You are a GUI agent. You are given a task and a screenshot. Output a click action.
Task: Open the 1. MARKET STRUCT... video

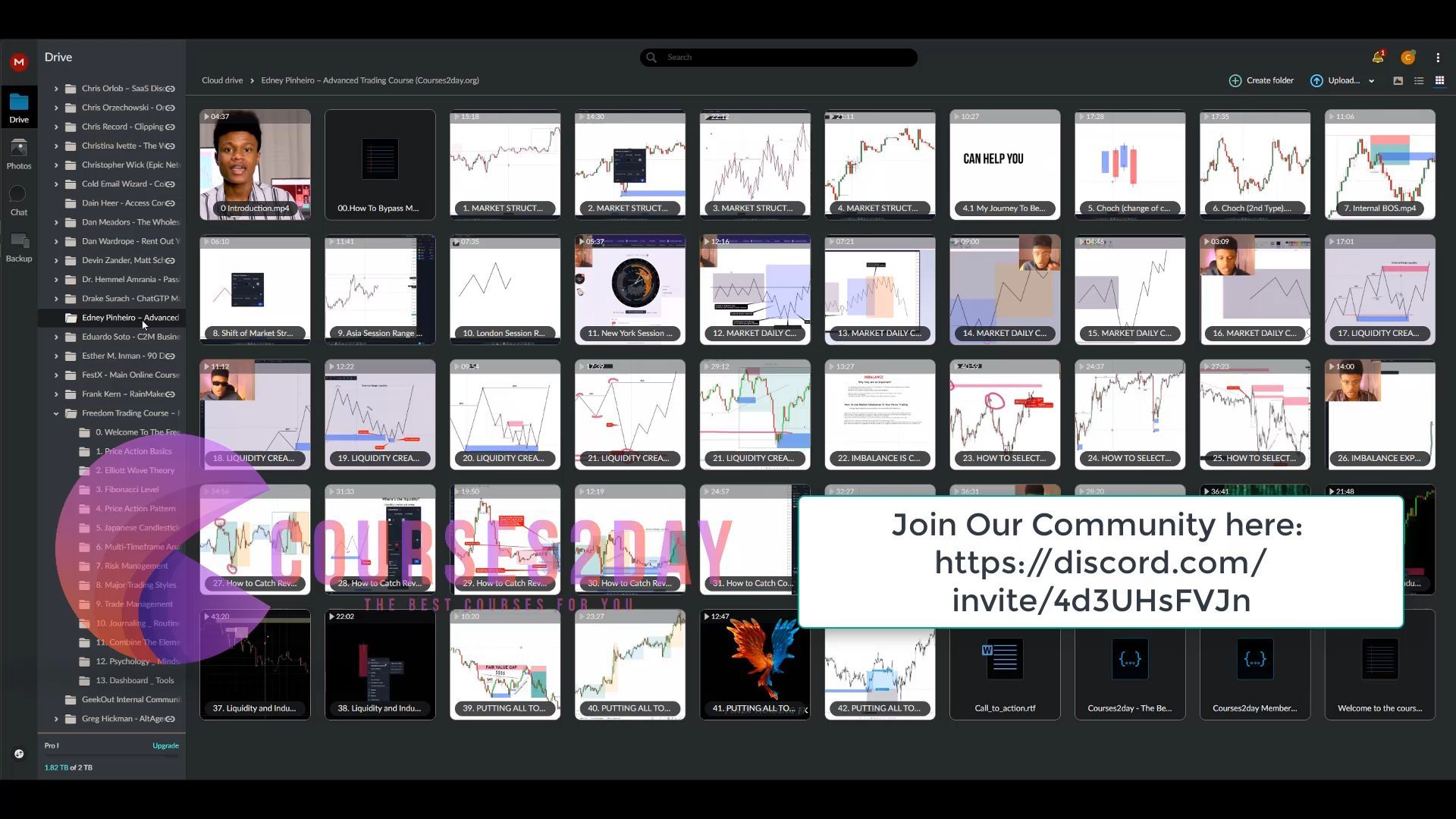point(505,165)
